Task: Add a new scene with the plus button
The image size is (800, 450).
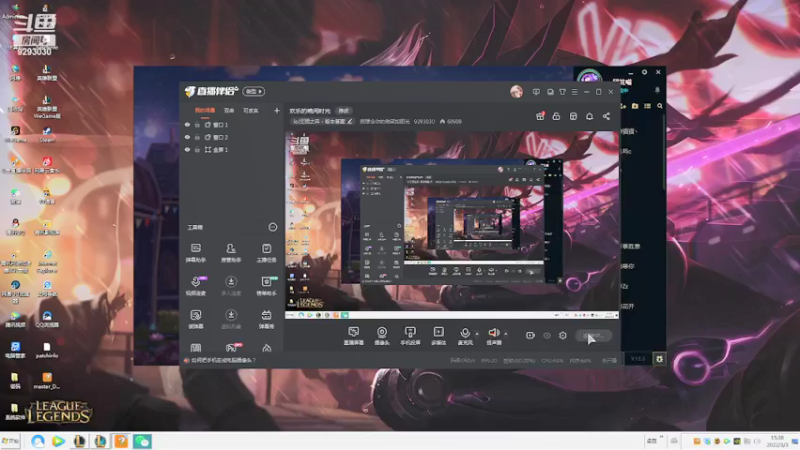Action: [x=277, y=110]
